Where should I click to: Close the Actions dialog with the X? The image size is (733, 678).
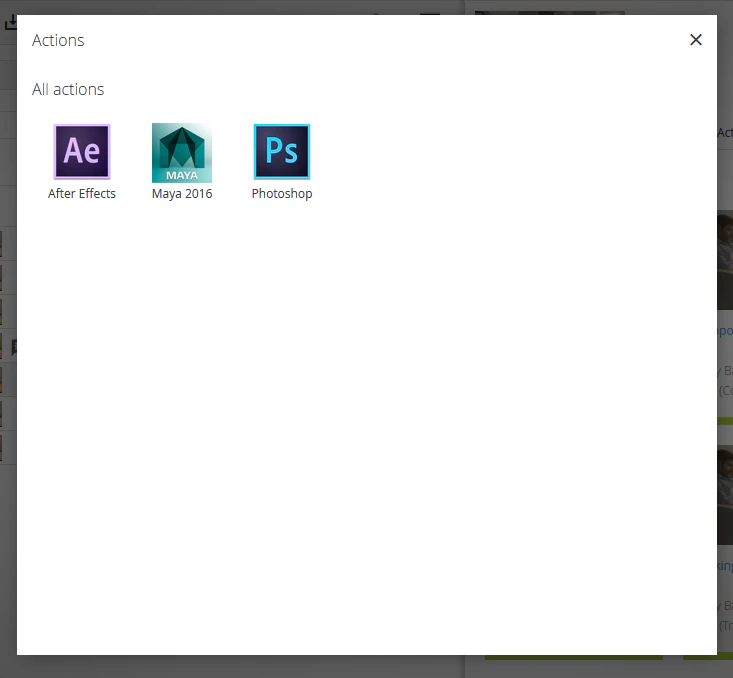tap(696, 40)
